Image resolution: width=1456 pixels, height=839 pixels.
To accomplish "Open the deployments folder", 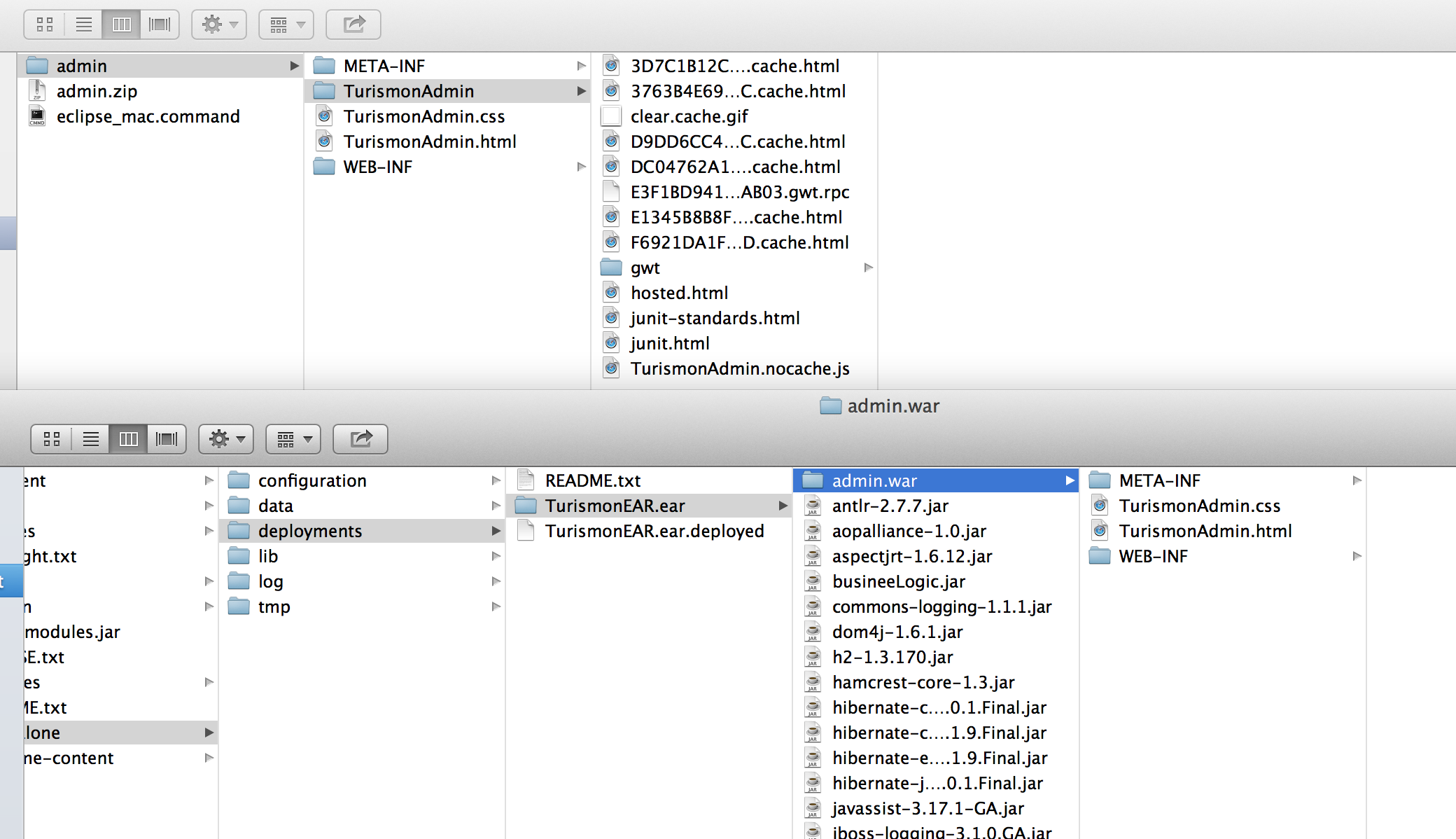I will tap(309, 531).
